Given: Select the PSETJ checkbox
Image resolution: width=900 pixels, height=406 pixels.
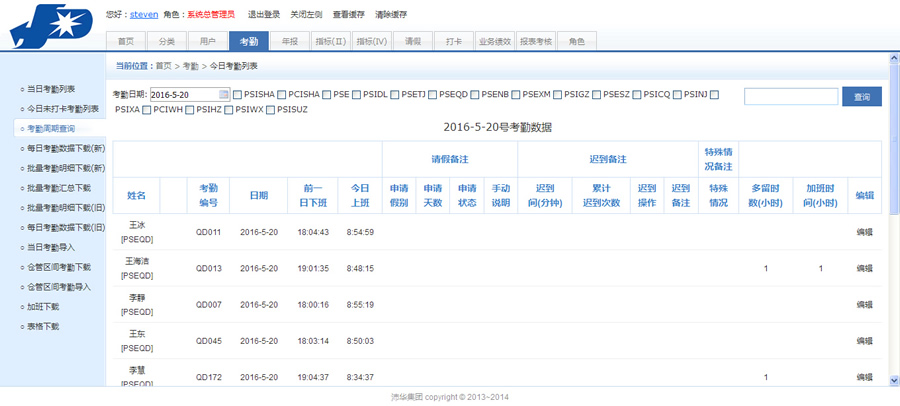Looking at the screenshot, I should coord(394,95).
